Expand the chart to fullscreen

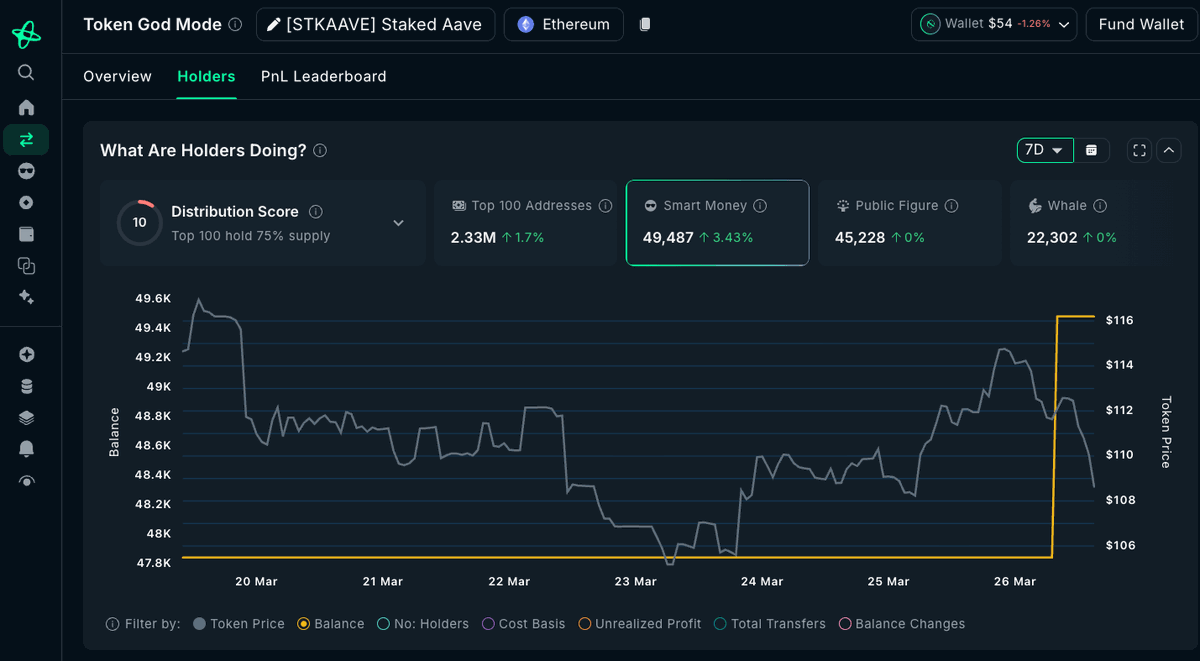pyautogui.click(x=1139, y=150)
